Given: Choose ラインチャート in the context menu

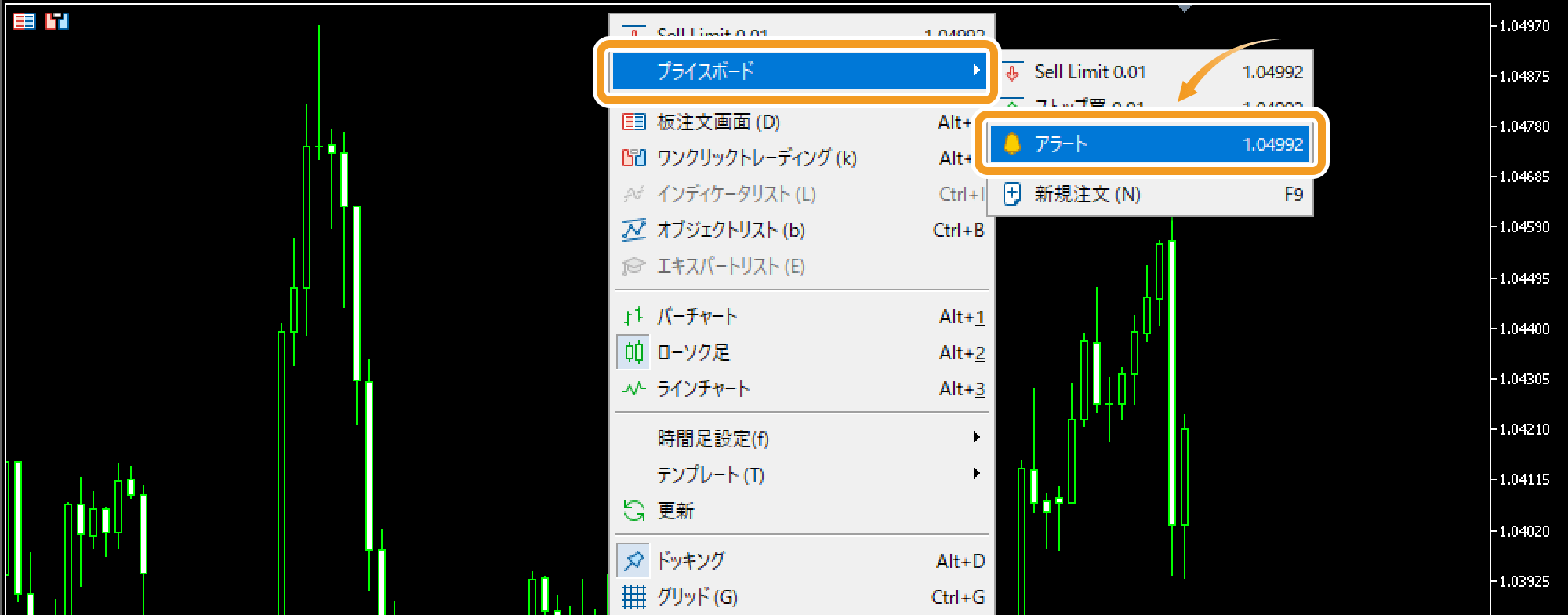Looking at the screenshot, I should coord(703,388).
